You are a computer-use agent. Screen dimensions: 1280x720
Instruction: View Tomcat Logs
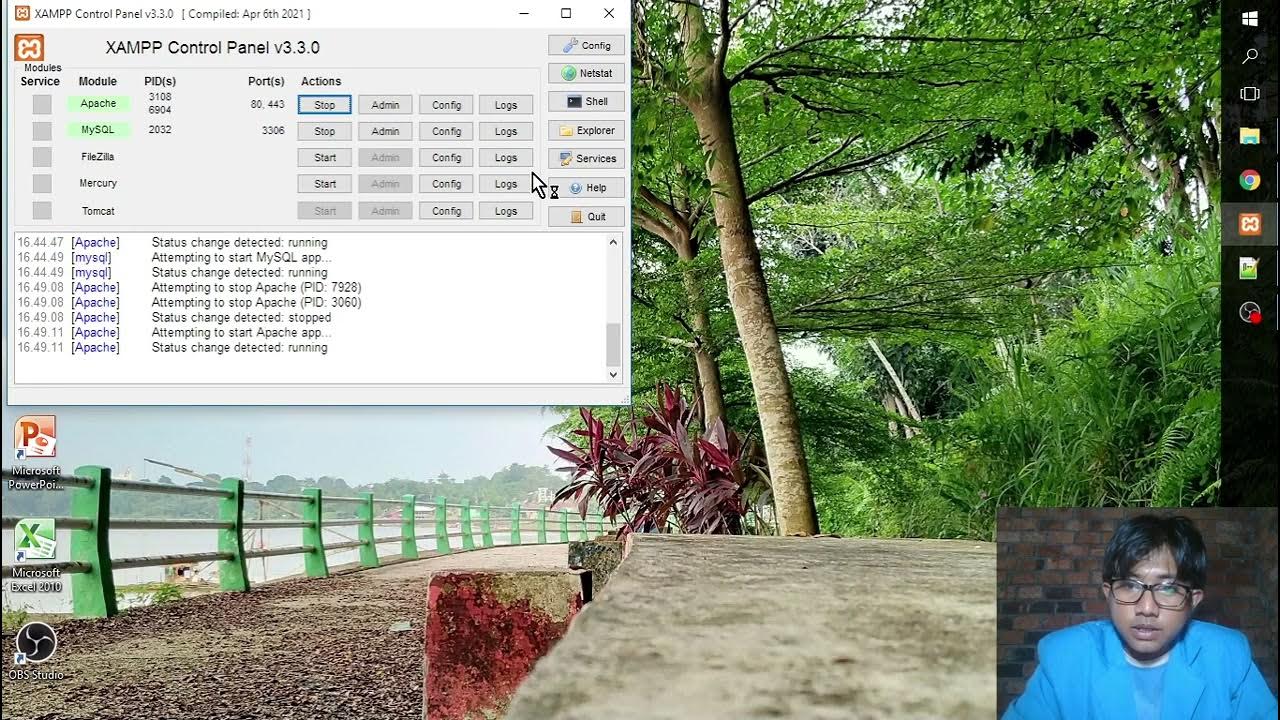506,211
